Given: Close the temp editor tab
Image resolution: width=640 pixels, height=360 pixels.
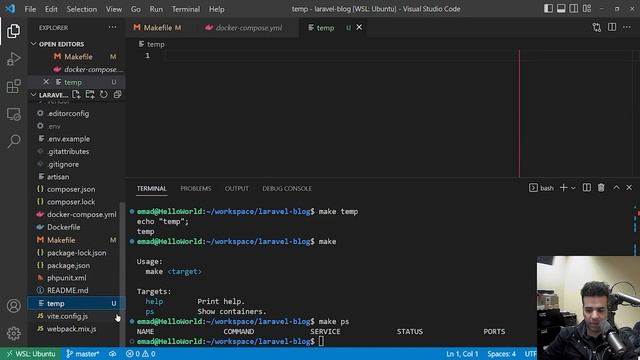Looking at the screenshot, I should [x=359, y=27].
